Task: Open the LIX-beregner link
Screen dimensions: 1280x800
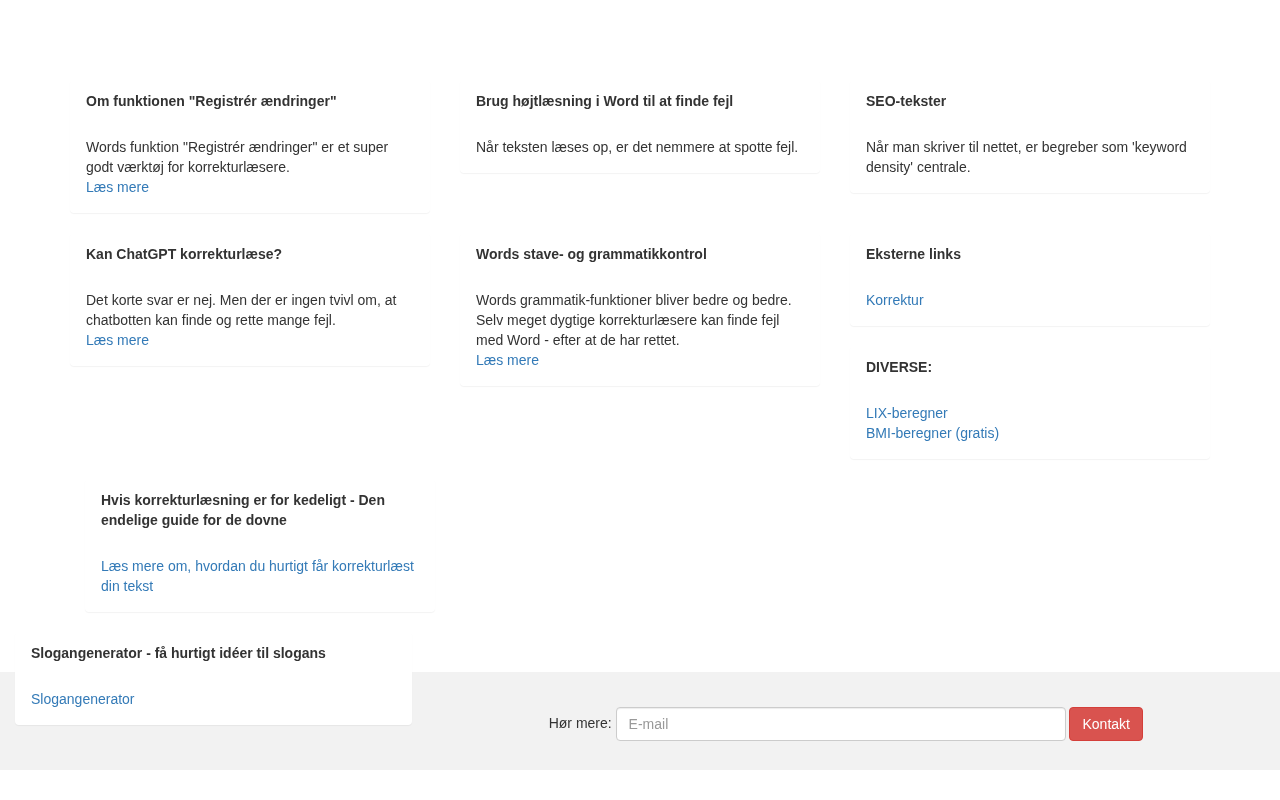Action: pyautogui.click(x=906, y=413)
